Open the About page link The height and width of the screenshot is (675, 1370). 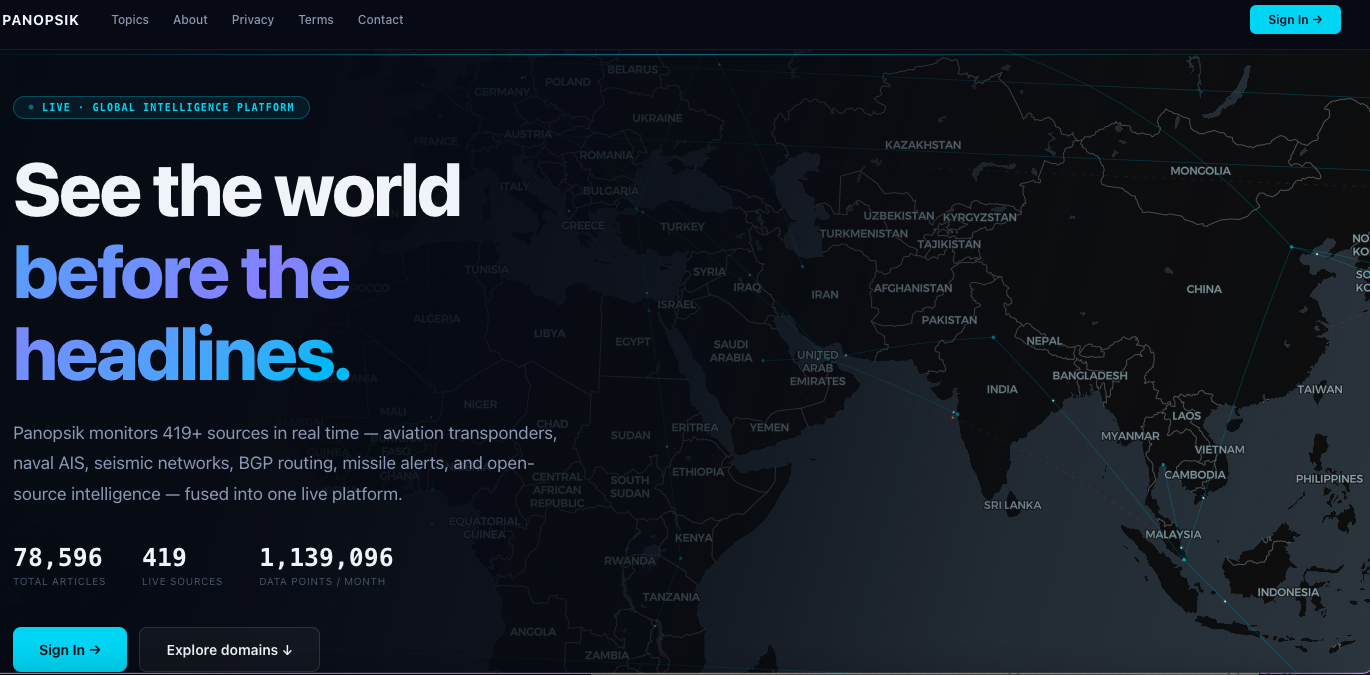[190, 20]
